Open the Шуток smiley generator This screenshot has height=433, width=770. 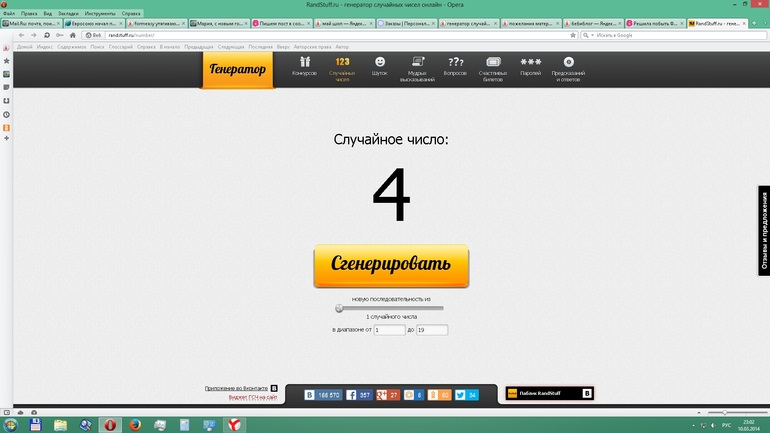[x=380, y=66]
